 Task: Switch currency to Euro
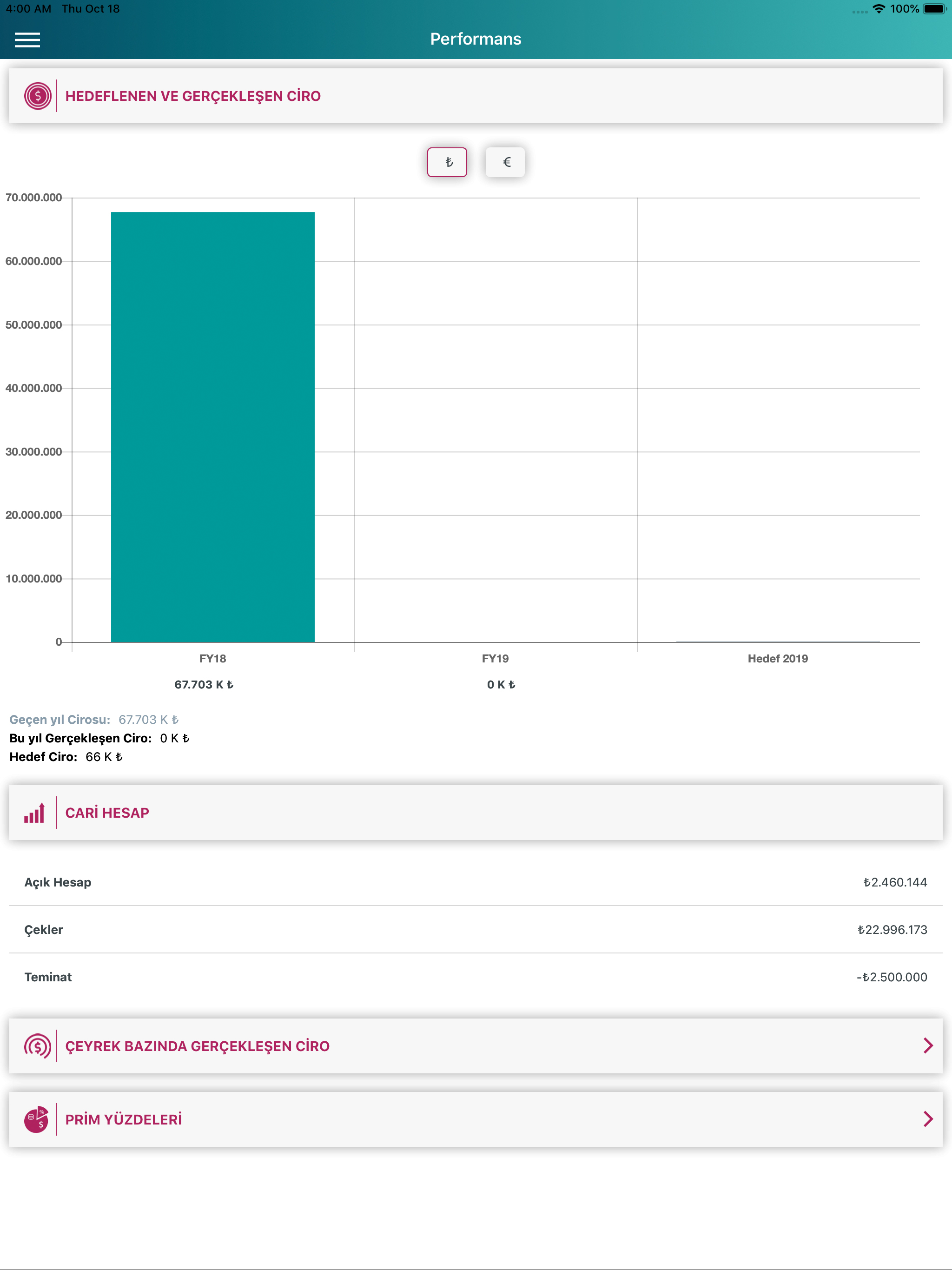pyautogui.click(x=505, y=163)
